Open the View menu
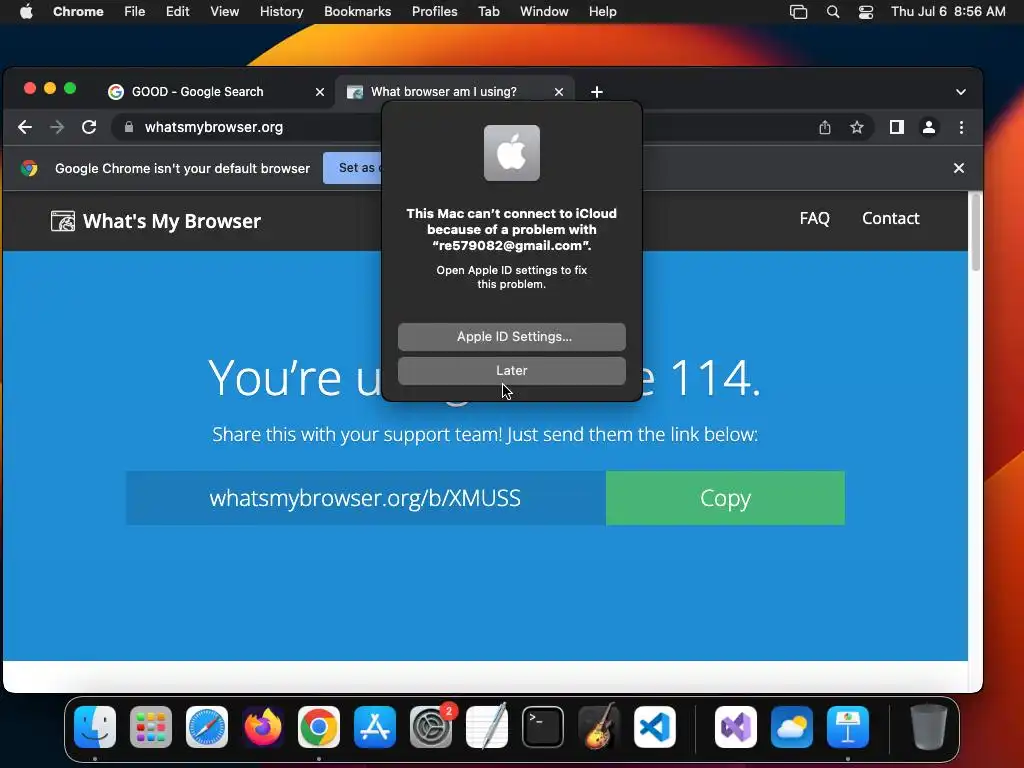 tap(225, 12)
